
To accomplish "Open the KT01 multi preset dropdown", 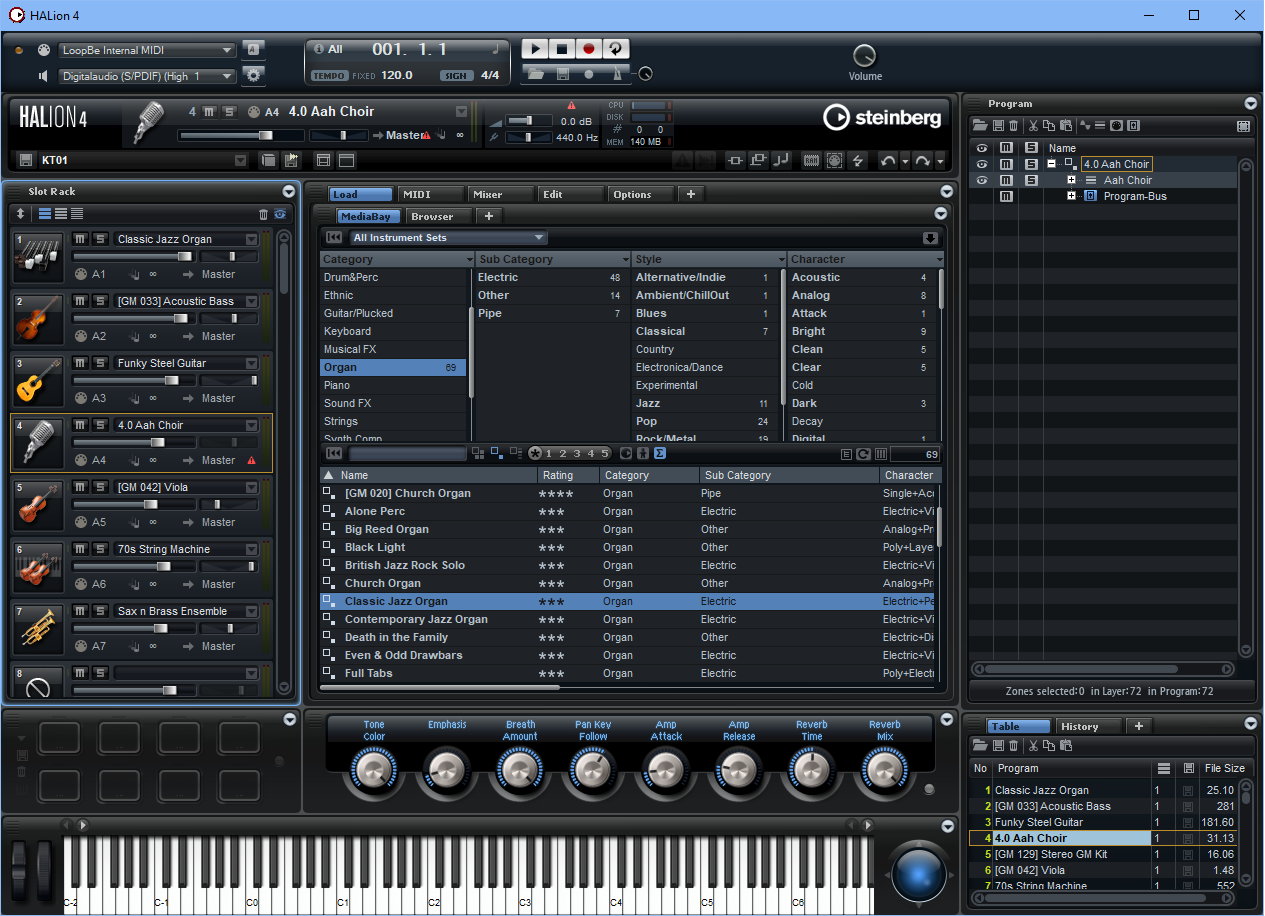I will (240, 160).
